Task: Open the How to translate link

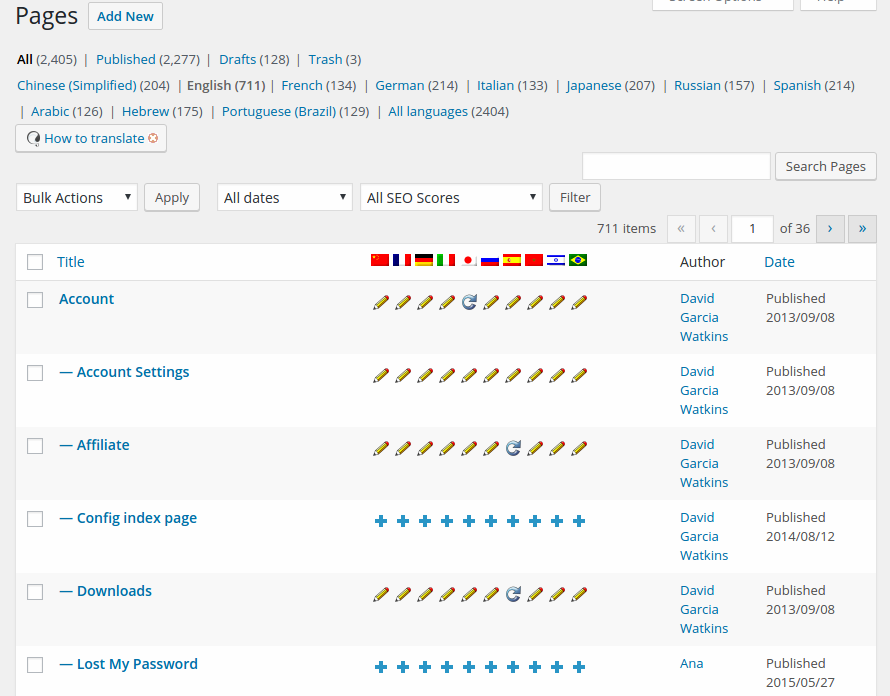Action: click(x=94, y=138)
